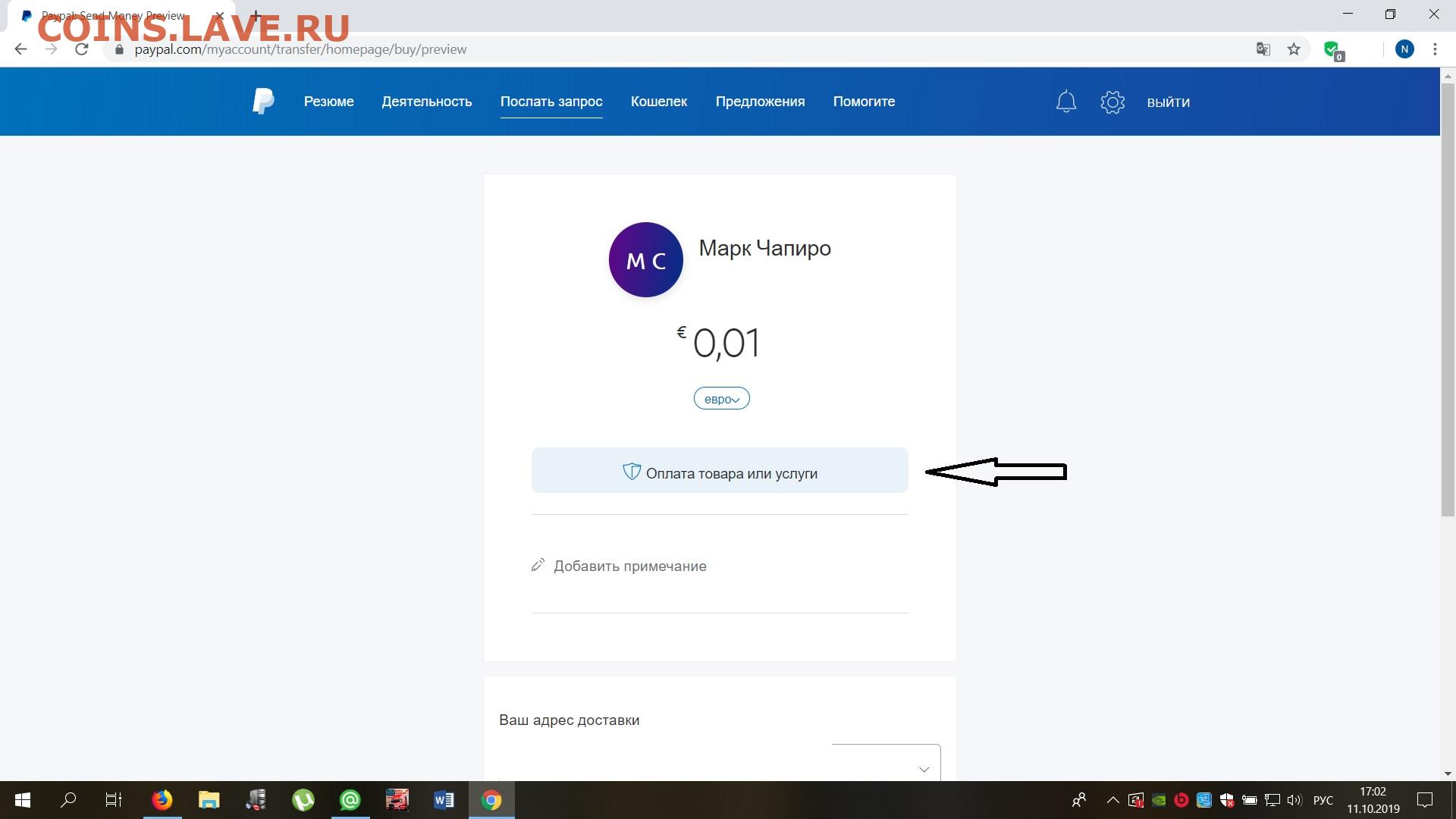Open the Резюме menu item
This screenshot has height=819, width=1456.
(329, 102)
